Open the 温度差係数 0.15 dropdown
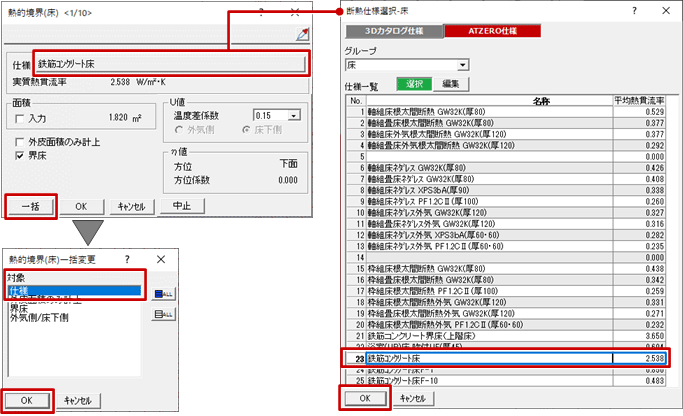 tap(276, 116)
